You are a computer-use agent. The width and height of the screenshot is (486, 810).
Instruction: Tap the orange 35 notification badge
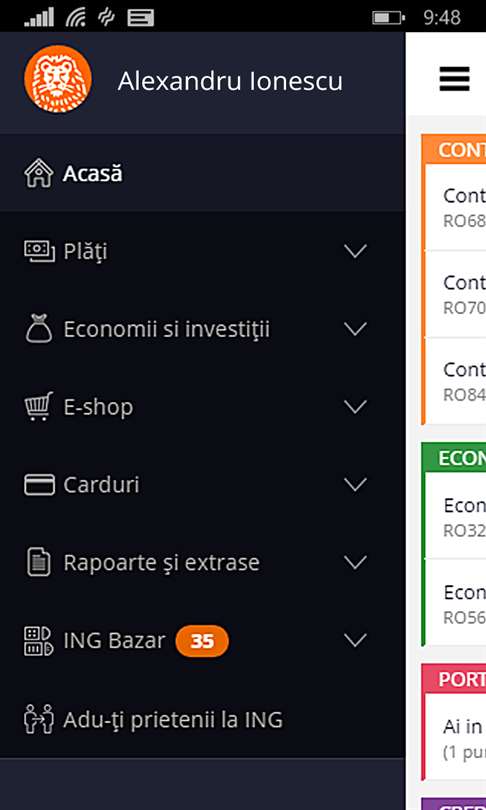(x=202, y=641)
